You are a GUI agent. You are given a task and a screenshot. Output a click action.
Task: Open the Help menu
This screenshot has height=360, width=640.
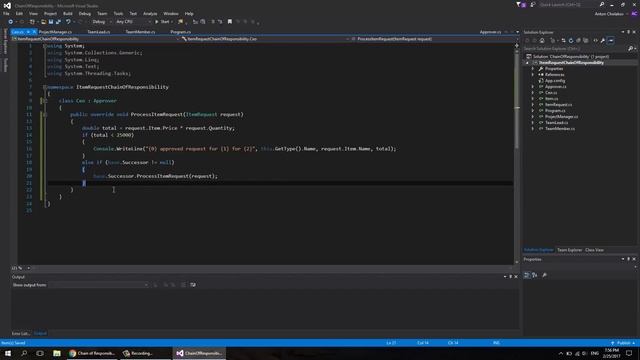pyautogui.click(x=189, y=13)
